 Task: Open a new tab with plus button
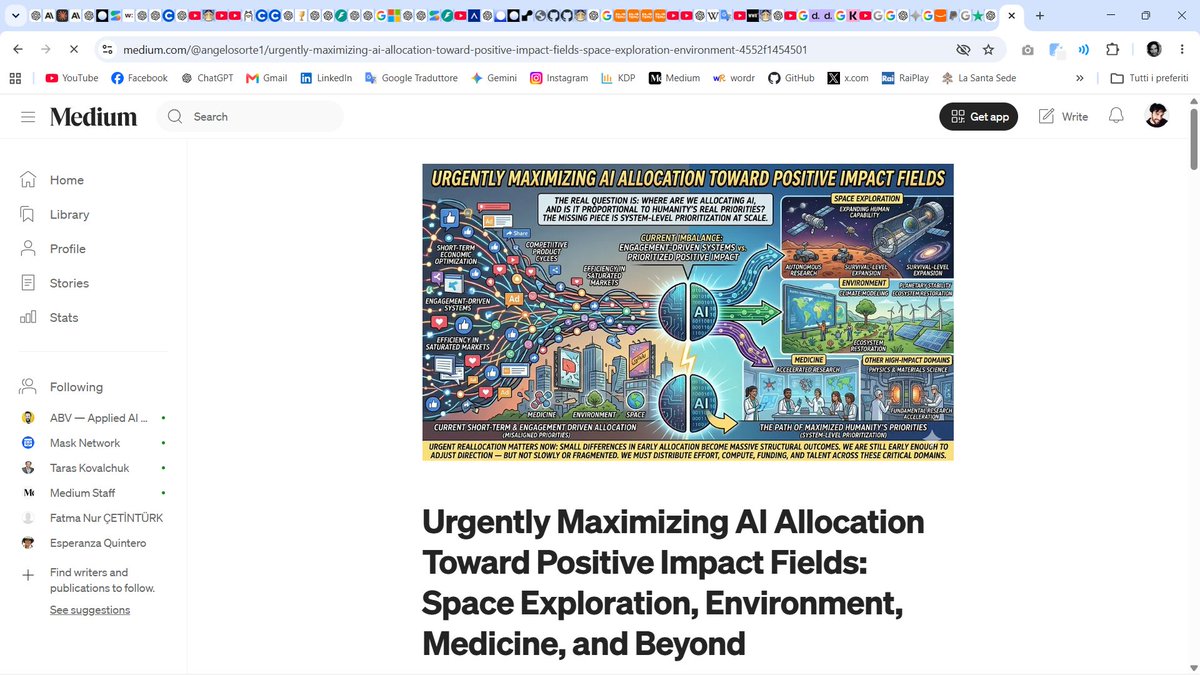pos(1040,16)
